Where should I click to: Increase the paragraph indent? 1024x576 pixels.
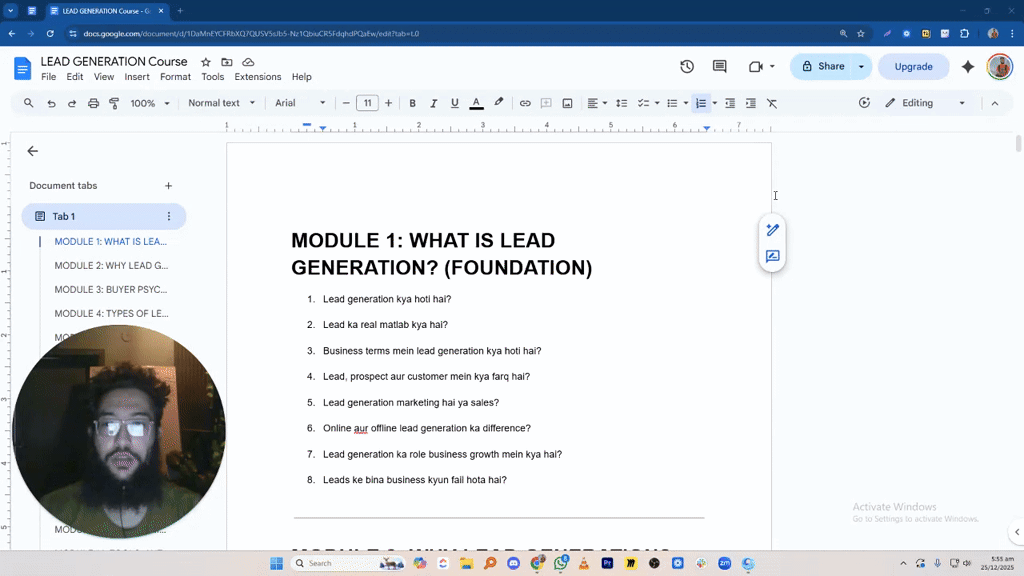751,103
